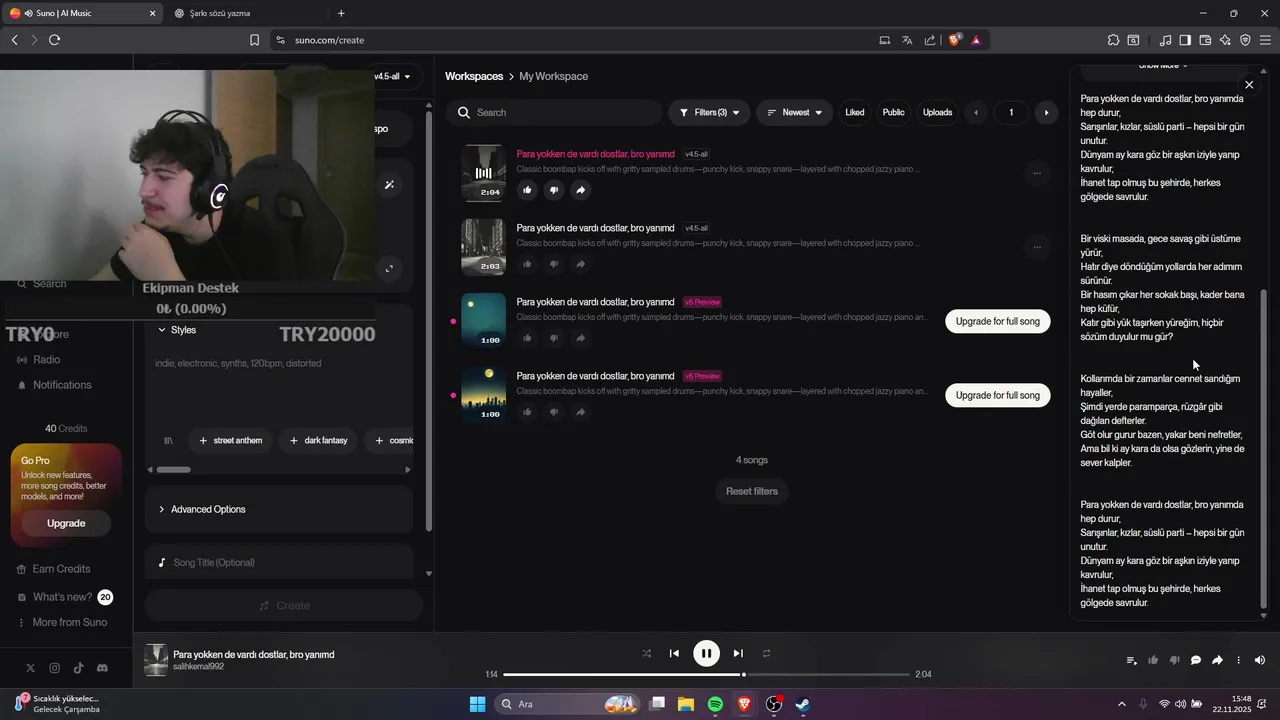This screenshot has height=720, width=1280.
Task: Collapse the Styles section
Action: pyautogui.click(x=177, y=330)
